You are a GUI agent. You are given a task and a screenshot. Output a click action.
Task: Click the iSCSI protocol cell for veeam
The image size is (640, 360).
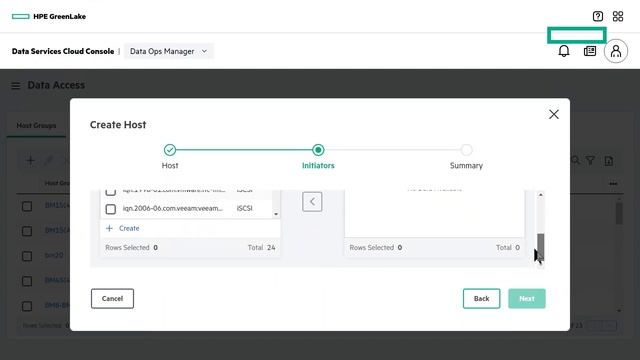click(244, 208)
